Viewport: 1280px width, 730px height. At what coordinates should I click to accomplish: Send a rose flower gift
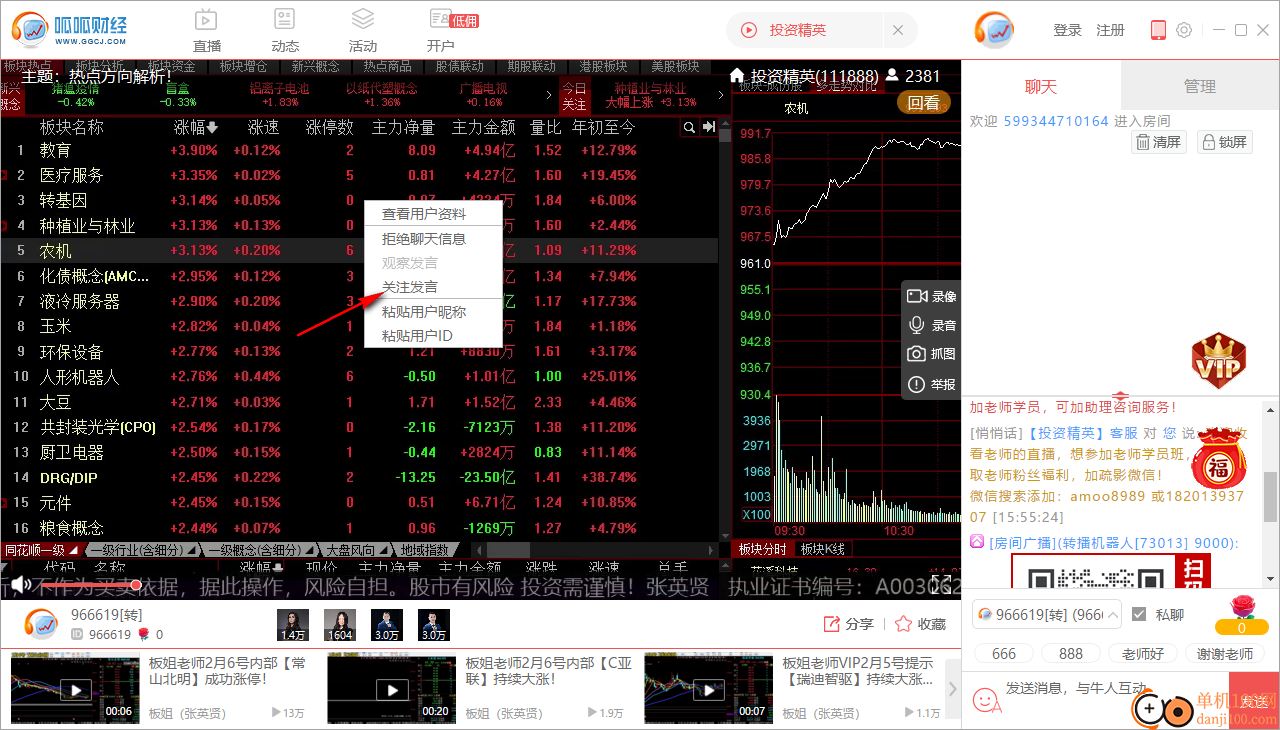pos(1241,614)
